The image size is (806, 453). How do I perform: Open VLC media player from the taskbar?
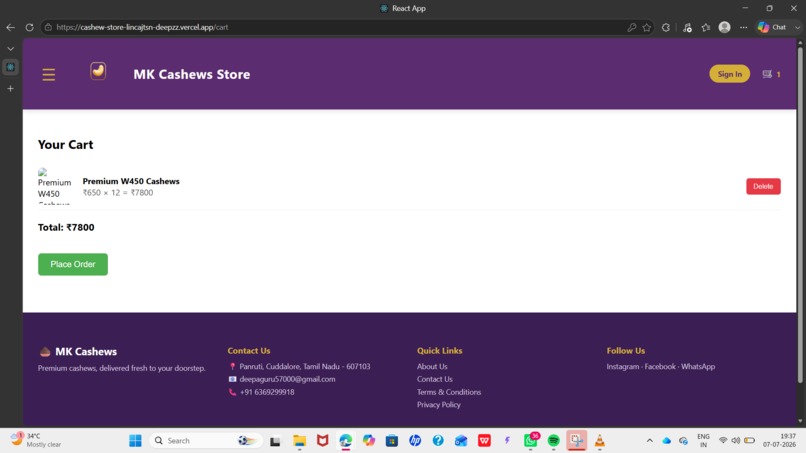[599, 441]
